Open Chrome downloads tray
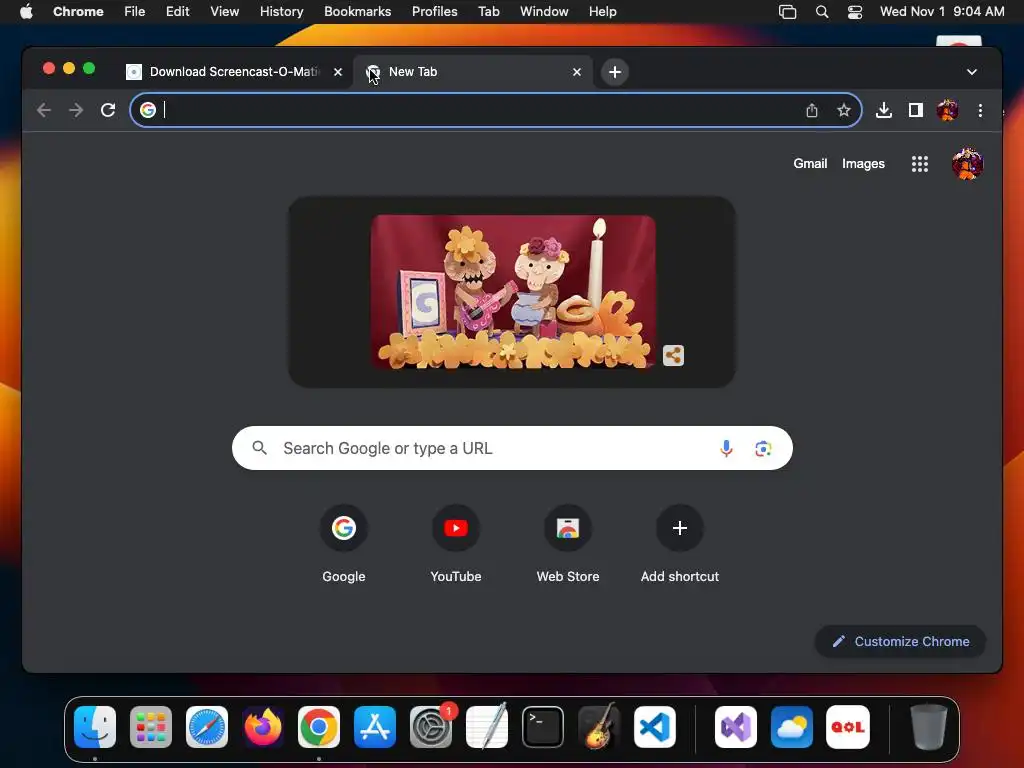Viewport: 1024px width, 768px height. (x=884, y=110)
